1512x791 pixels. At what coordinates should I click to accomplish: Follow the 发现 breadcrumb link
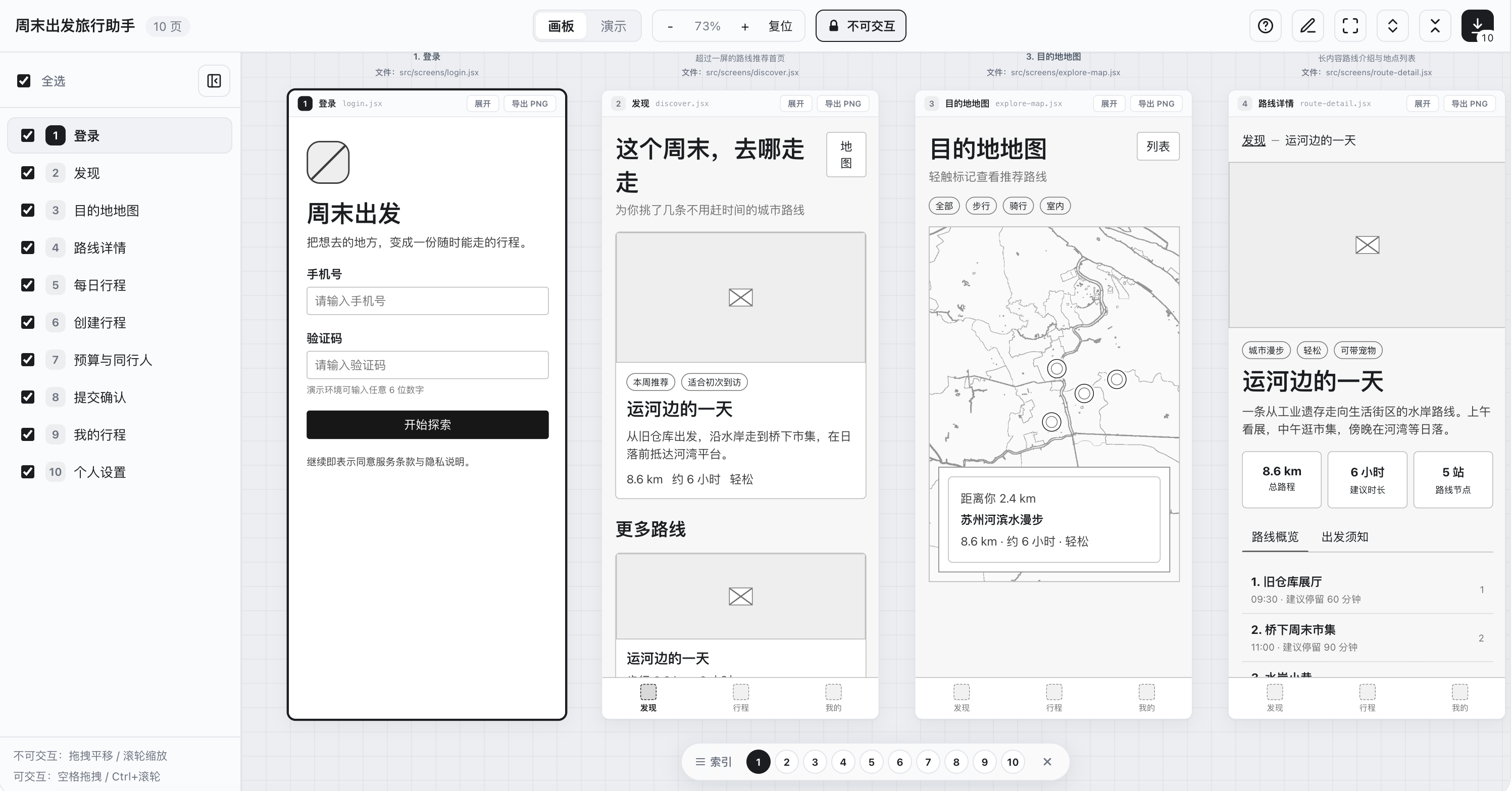1254,140
